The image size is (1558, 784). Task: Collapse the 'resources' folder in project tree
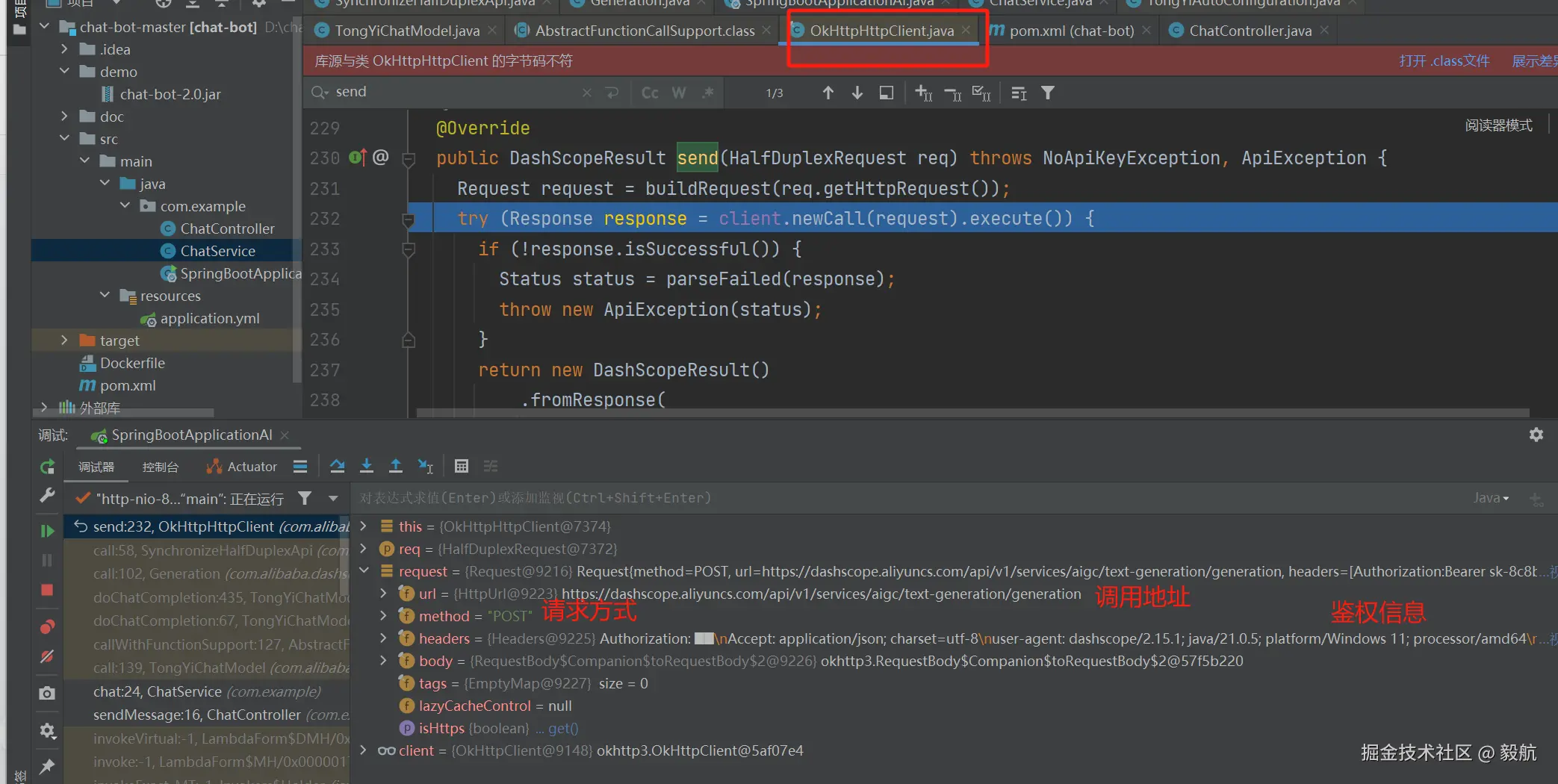coord(105,296)
